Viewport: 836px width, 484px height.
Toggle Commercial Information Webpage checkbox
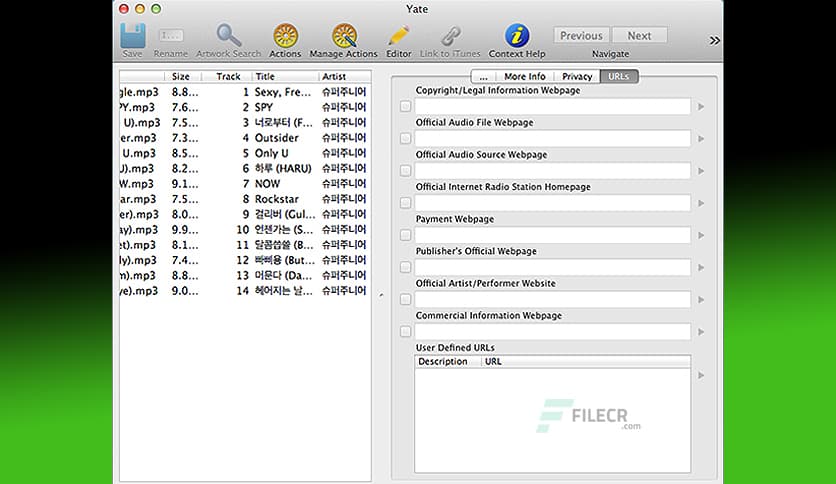coord(406,332)
